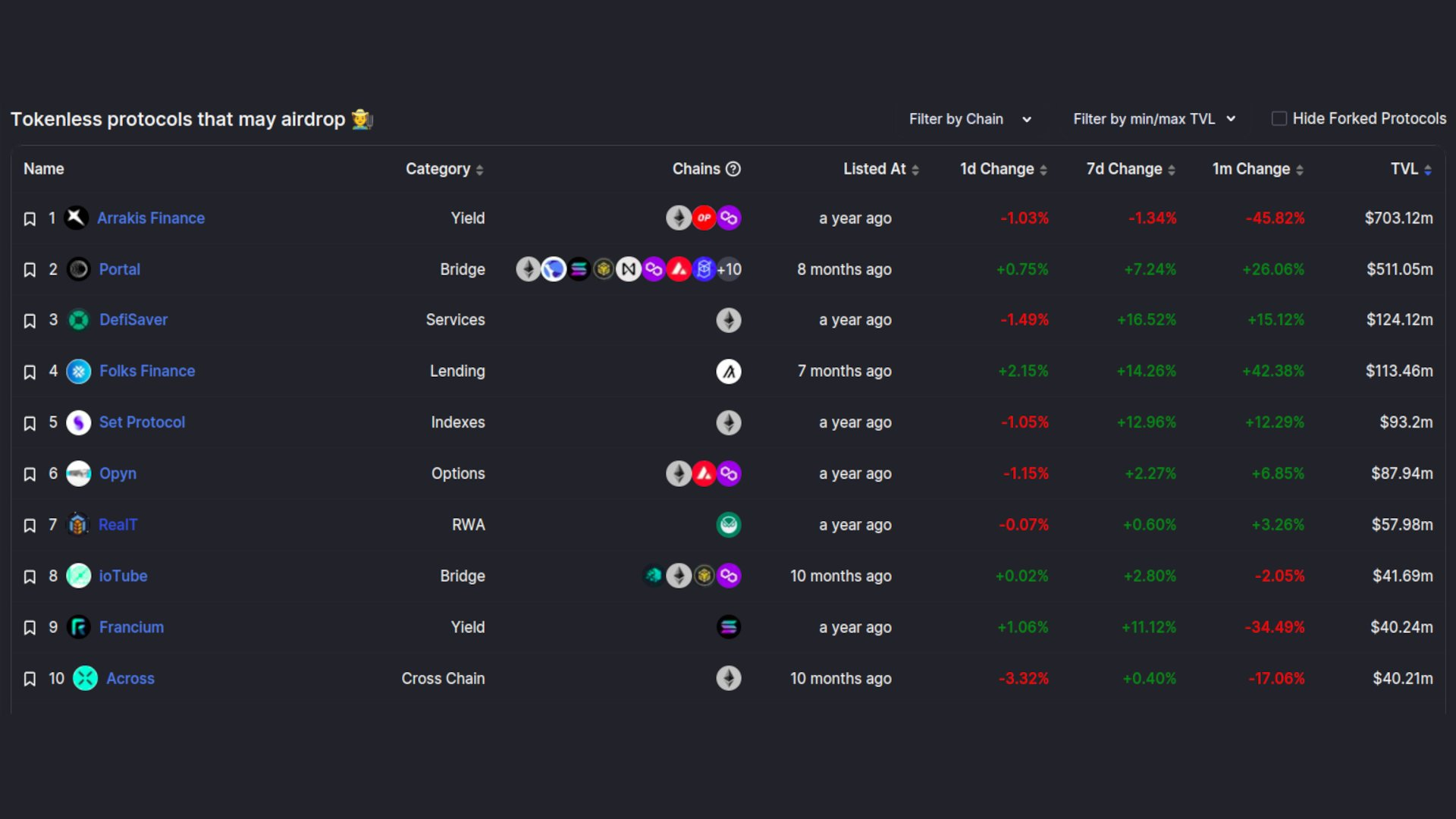1456x819 pixels.
Task: Open the Portal protocol link
Action: [120, 269]
